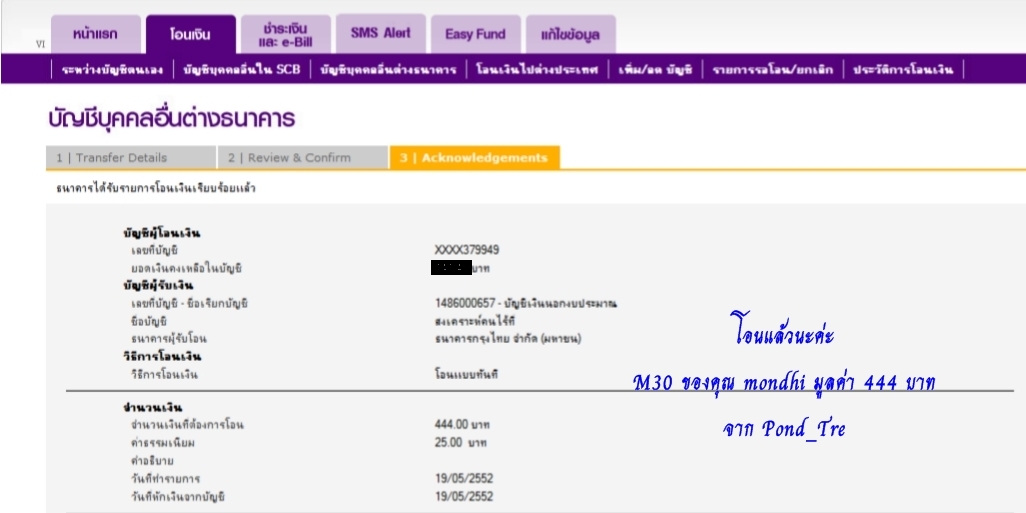Click the blacked-out account balance field

click(451, 268)
